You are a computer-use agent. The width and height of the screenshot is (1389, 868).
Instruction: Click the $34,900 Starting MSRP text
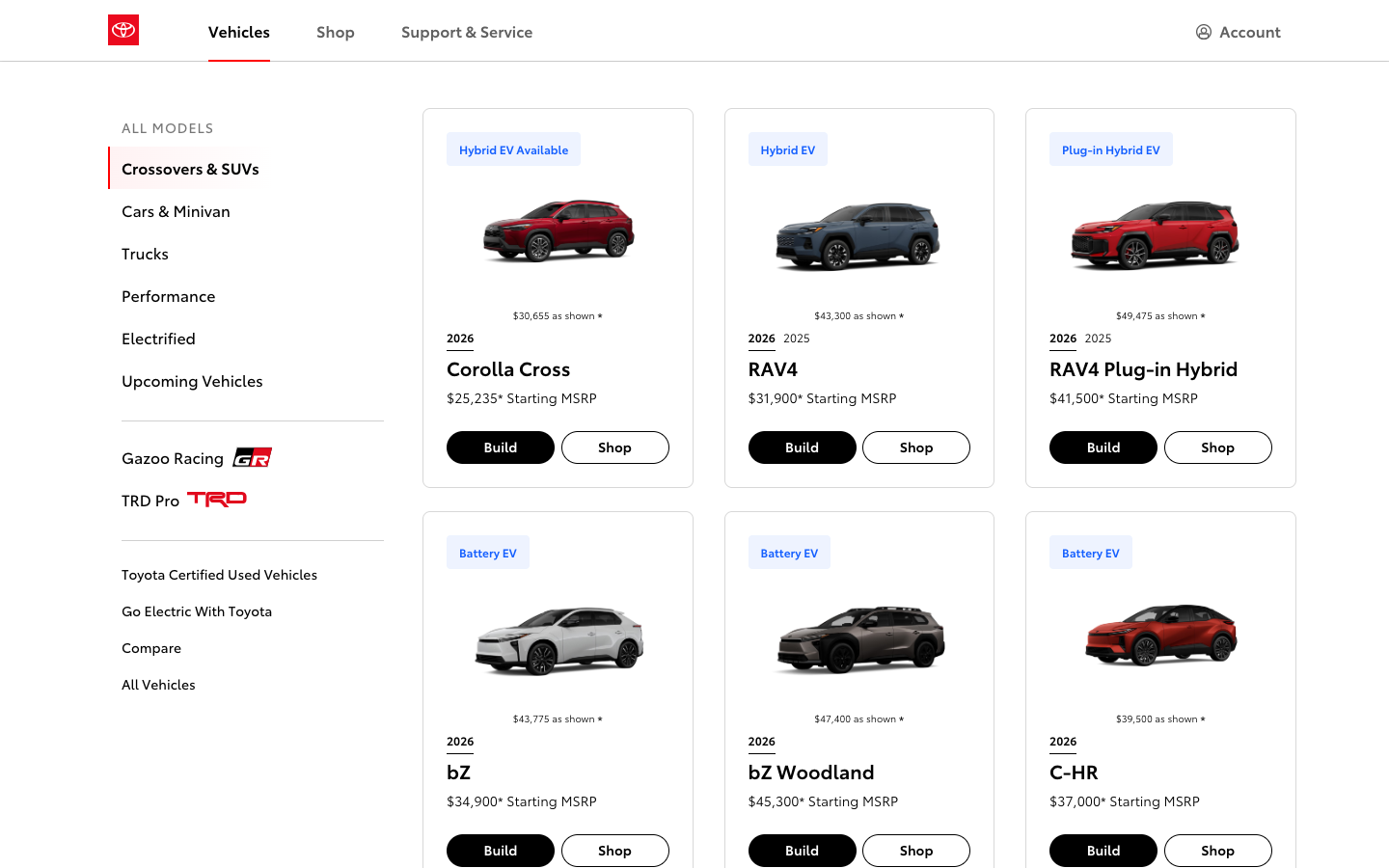[522, 801]
